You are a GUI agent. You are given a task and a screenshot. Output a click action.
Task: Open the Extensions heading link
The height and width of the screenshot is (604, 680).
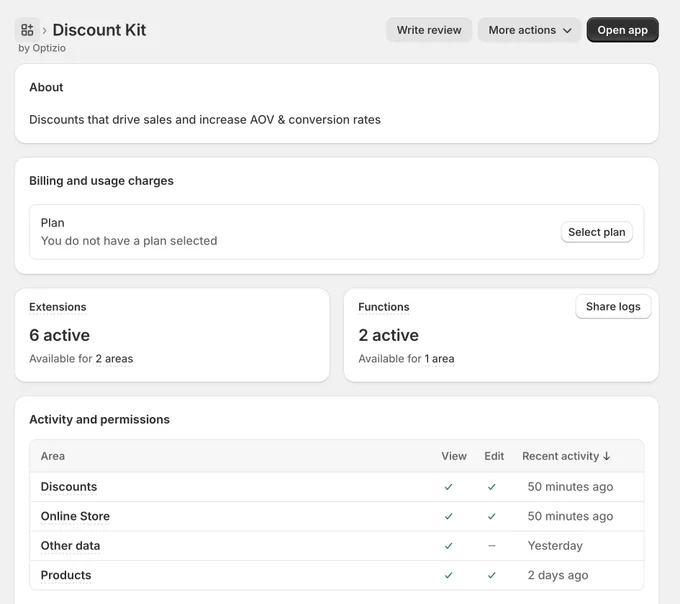pyautogui.click(x=58, y=307)
